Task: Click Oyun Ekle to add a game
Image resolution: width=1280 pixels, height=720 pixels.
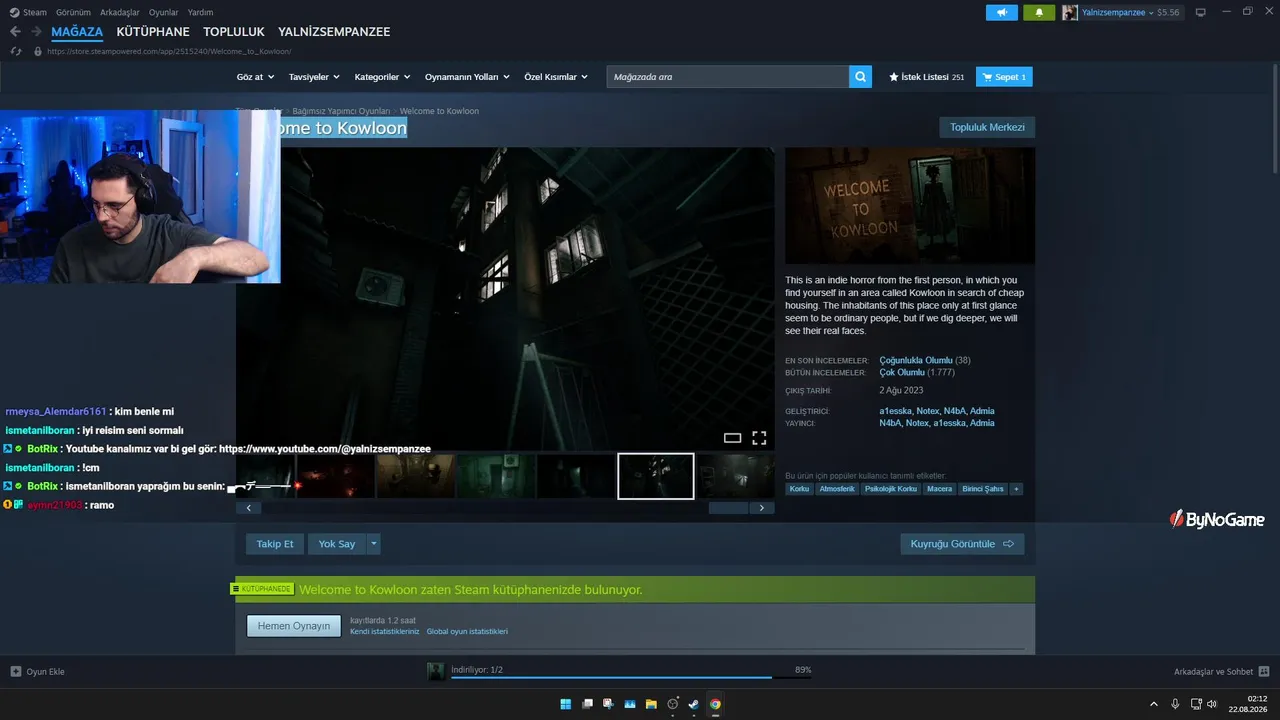Action: pos(38,672)
